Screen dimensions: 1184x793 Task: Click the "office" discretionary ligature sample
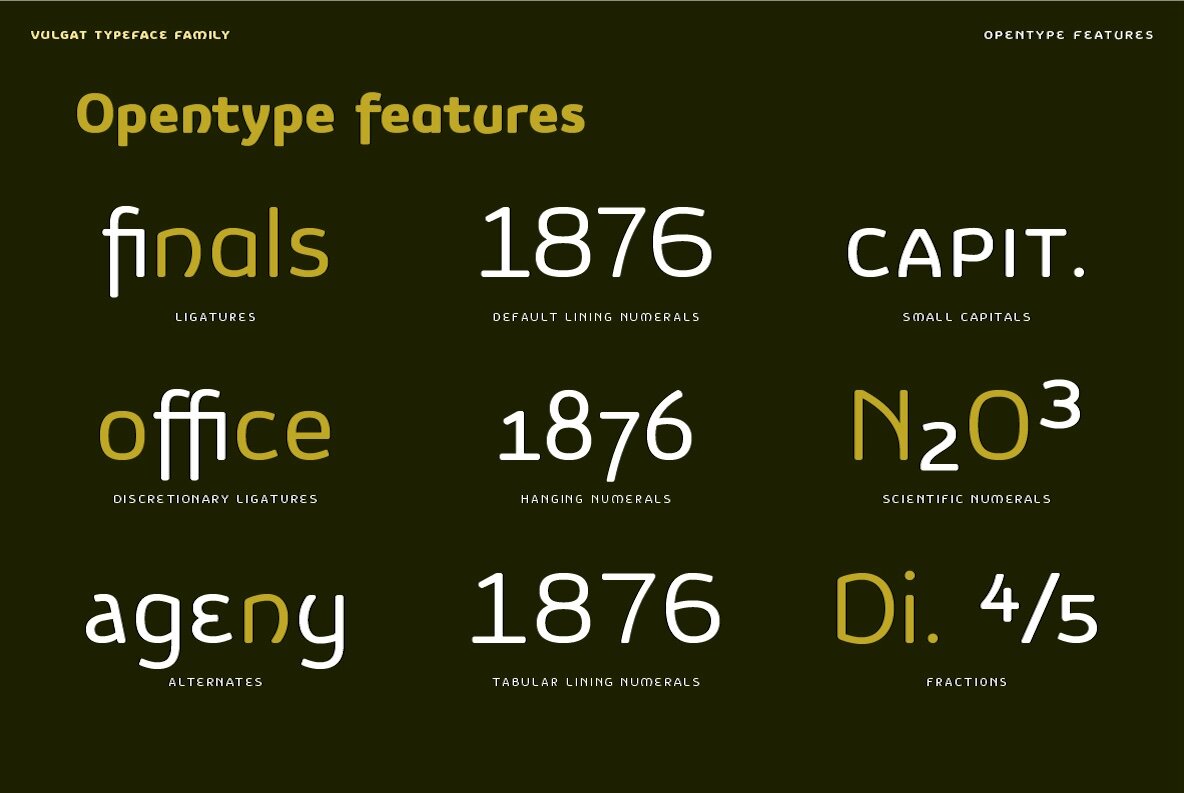[x=216, y=431]
